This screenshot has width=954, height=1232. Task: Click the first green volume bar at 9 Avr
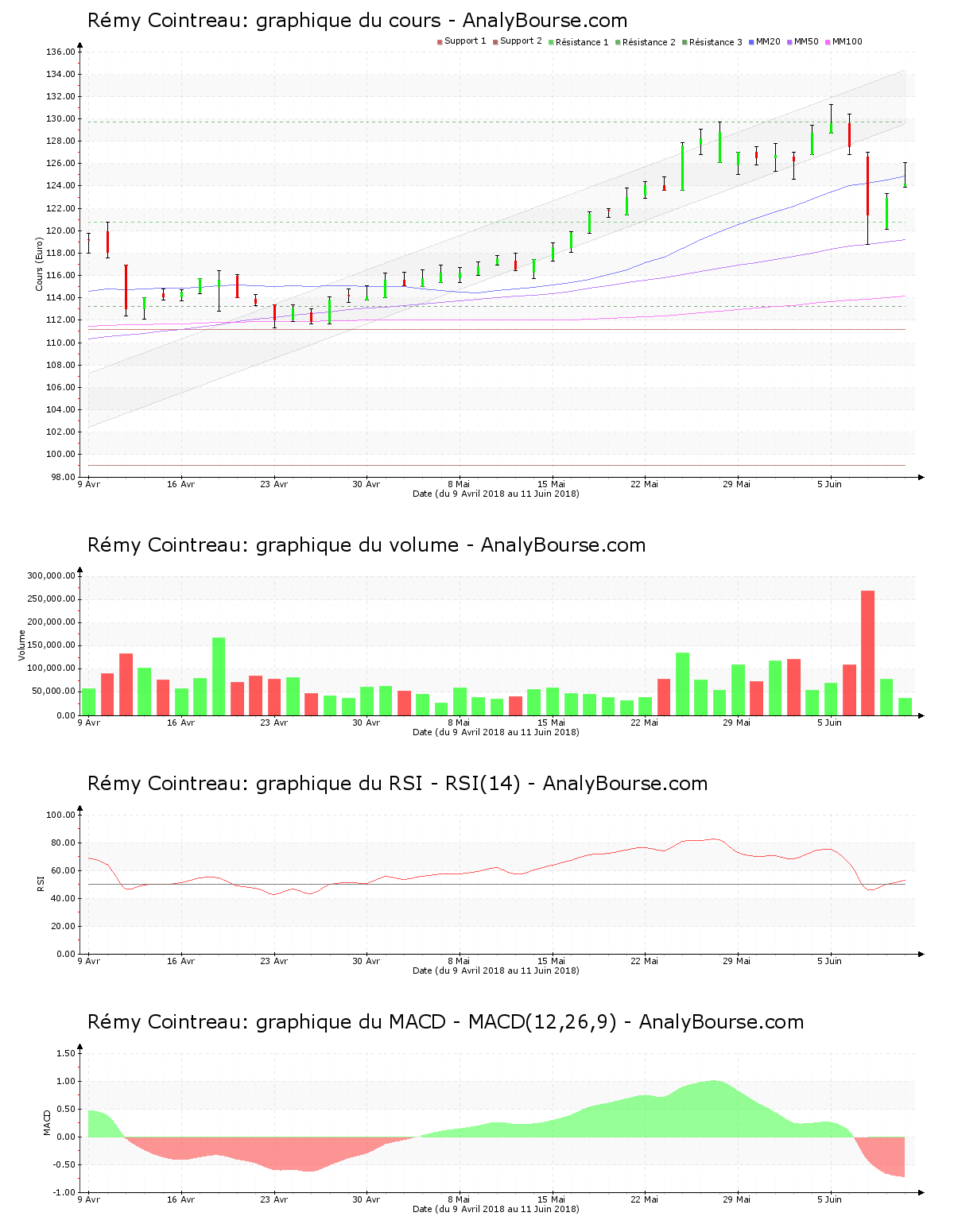[x=89, y=702]
